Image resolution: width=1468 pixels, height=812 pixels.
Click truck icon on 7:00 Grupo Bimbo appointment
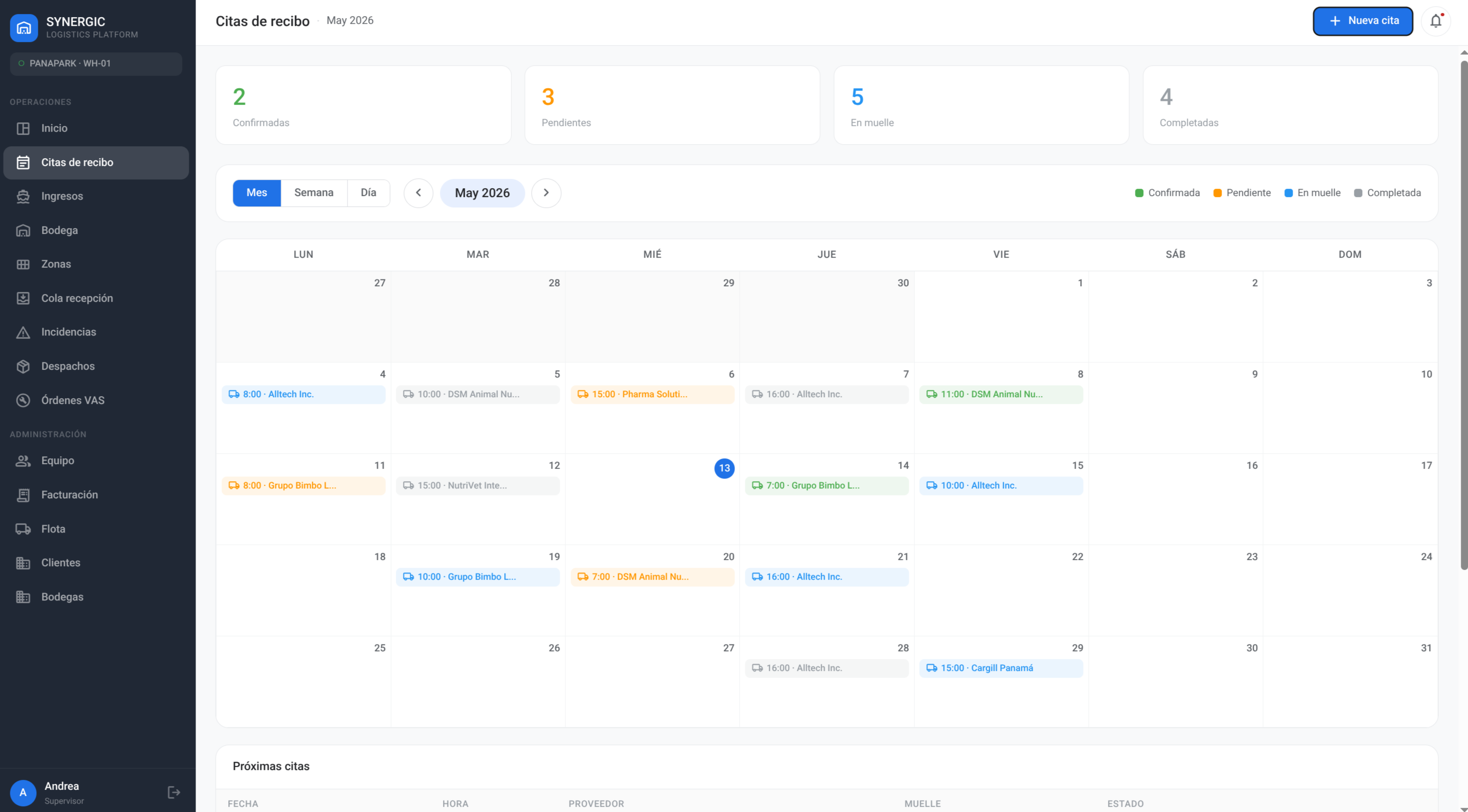tap(757, 485)
